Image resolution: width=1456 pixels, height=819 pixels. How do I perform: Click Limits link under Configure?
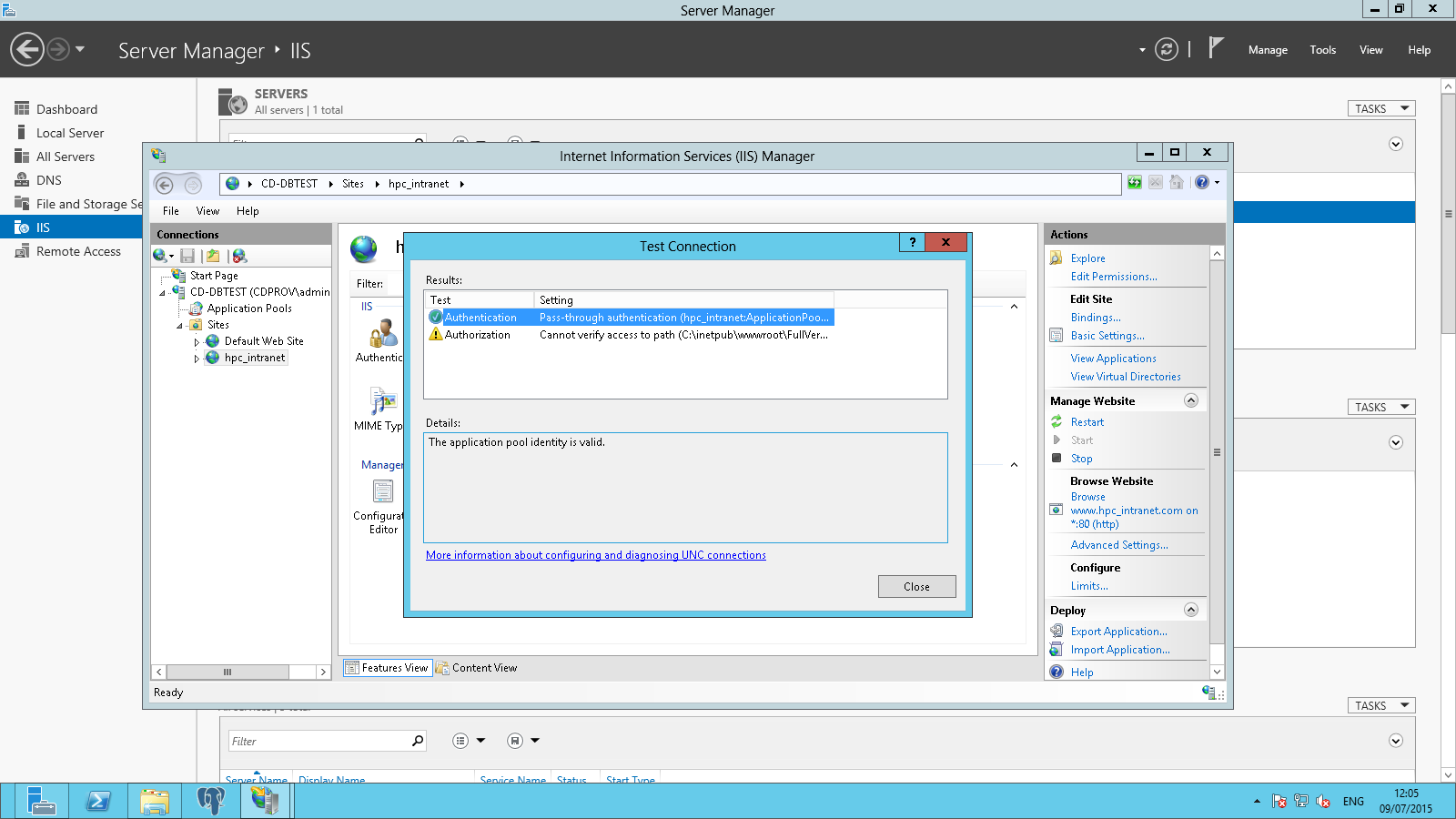[1089, 586]
